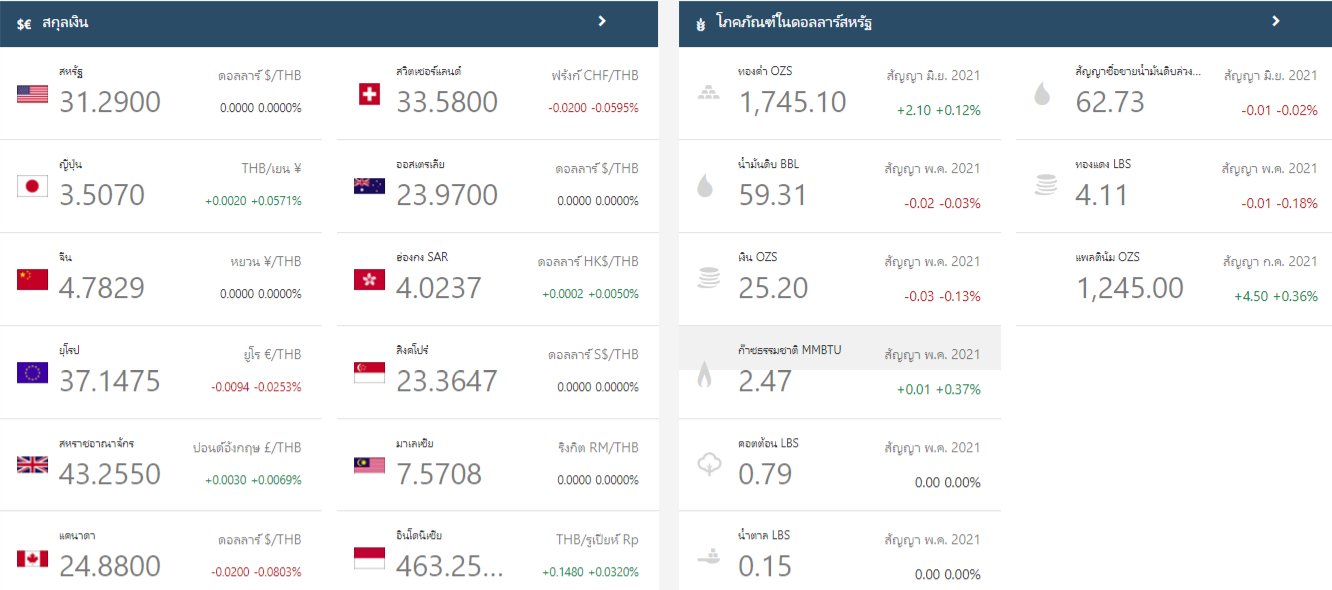
Task: Click the sugar LBS icon
Action: pyautogui.click(x=707, y=556)
